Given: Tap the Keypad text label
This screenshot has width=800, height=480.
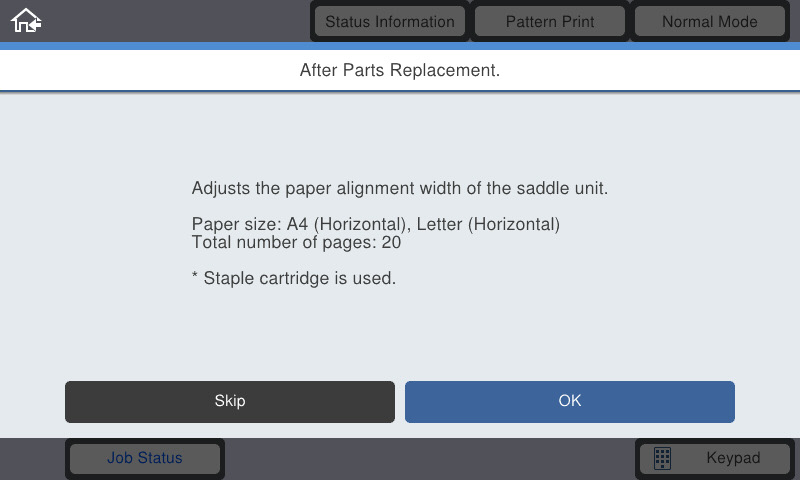Looking at the screenshot, I should pyautogui.click(x=733, y=458).
